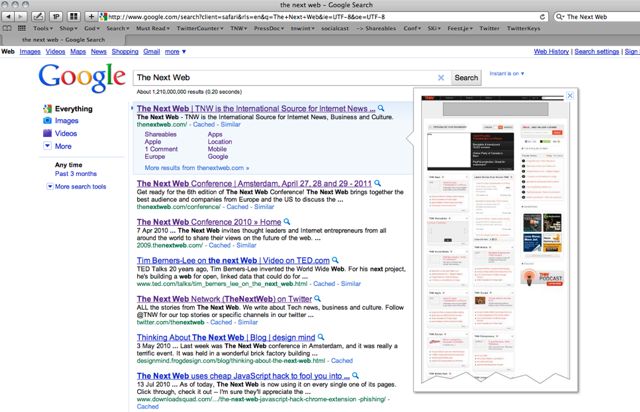Open Similar link for Twitter result

[x=248, y=322]
